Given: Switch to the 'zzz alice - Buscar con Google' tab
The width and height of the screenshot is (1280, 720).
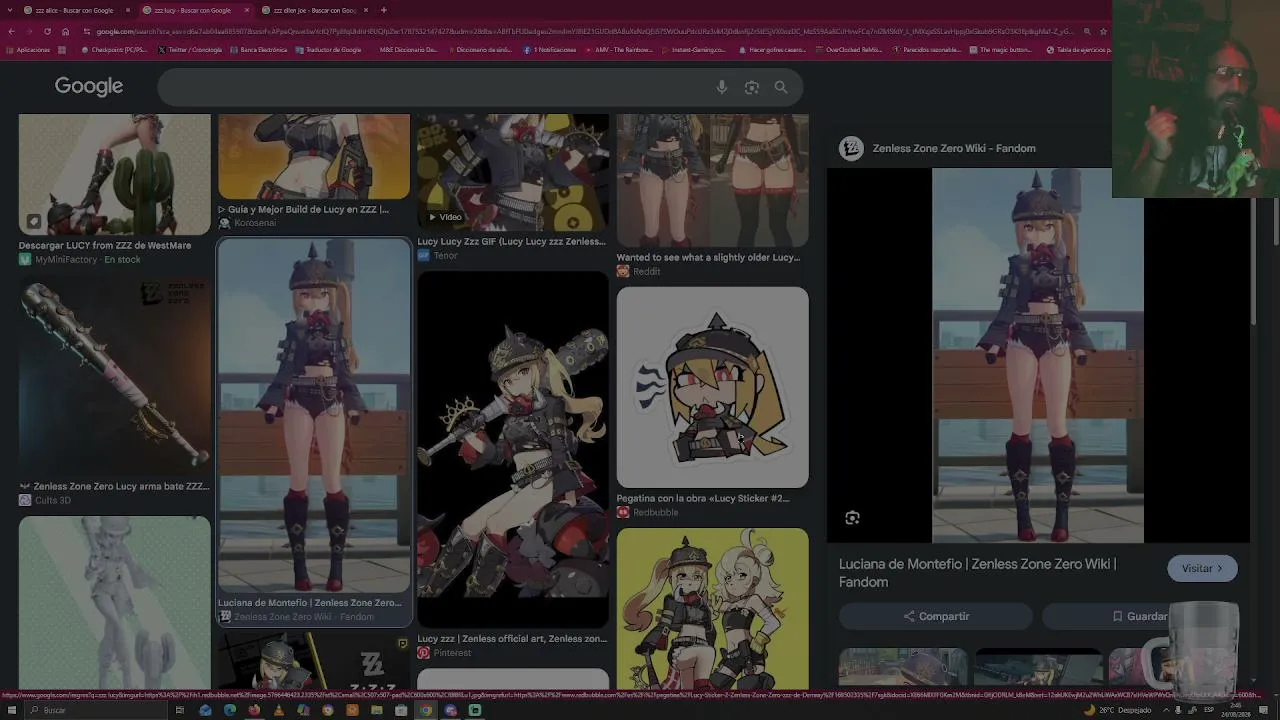Looking at the screenshot, I should (76, 10).
